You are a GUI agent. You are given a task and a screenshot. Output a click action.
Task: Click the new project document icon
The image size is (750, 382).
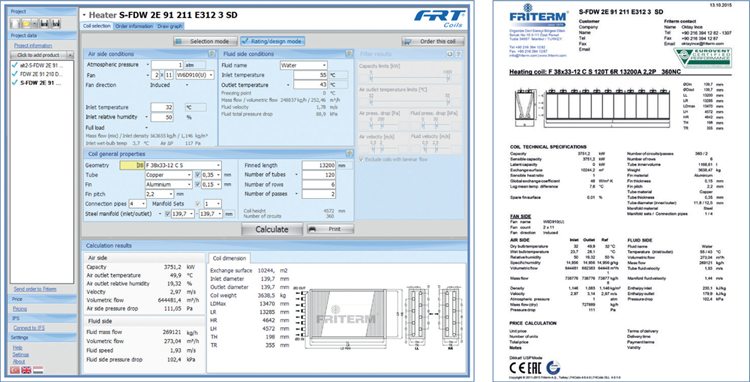[x=15, y=23]
